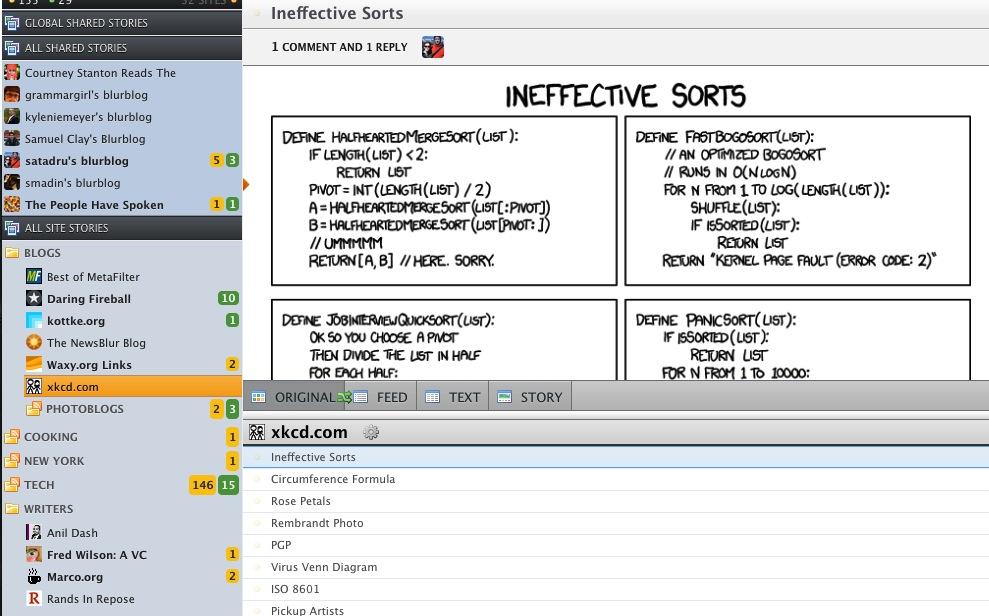Select Rembrandt Photo story
The height and width of the screenshot is (616, 989).
point(616,523)
